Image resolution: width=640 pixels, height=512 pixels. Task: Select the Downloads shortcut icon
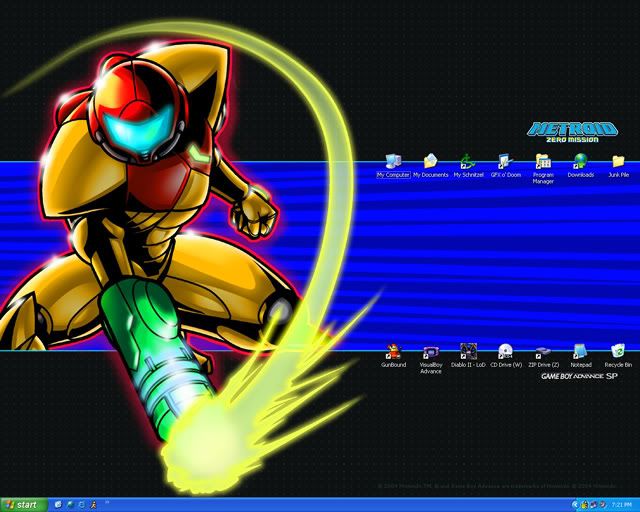580,166
